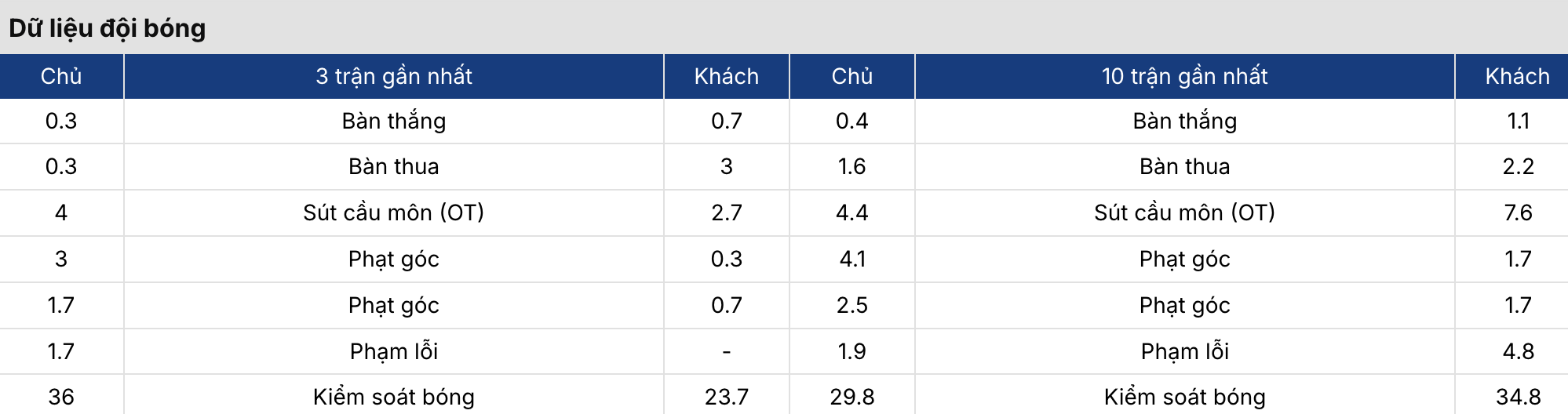The height and width of the screenshot is (414, 1568).
Task: Click "Kiểm soát bóng" in the 10-match table
Action: click(1184, 397)
